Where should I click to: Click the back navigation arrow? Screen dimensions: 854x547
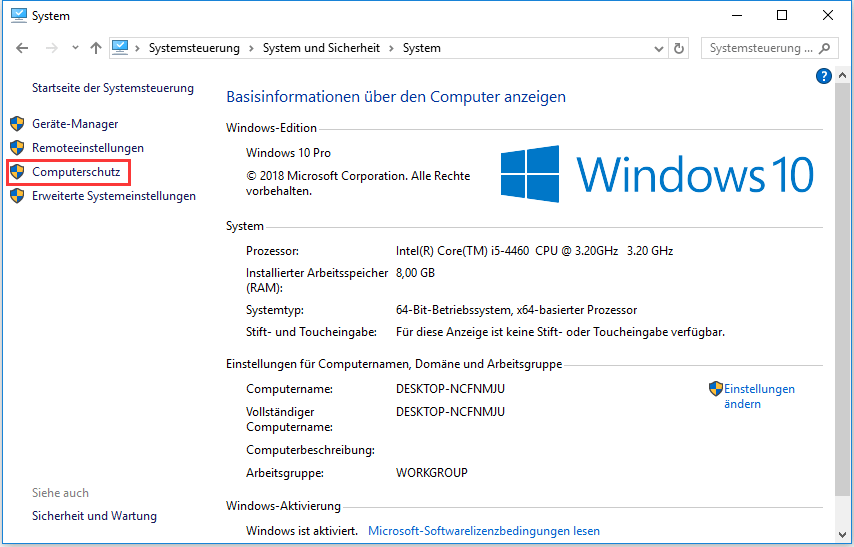(22, 48)
